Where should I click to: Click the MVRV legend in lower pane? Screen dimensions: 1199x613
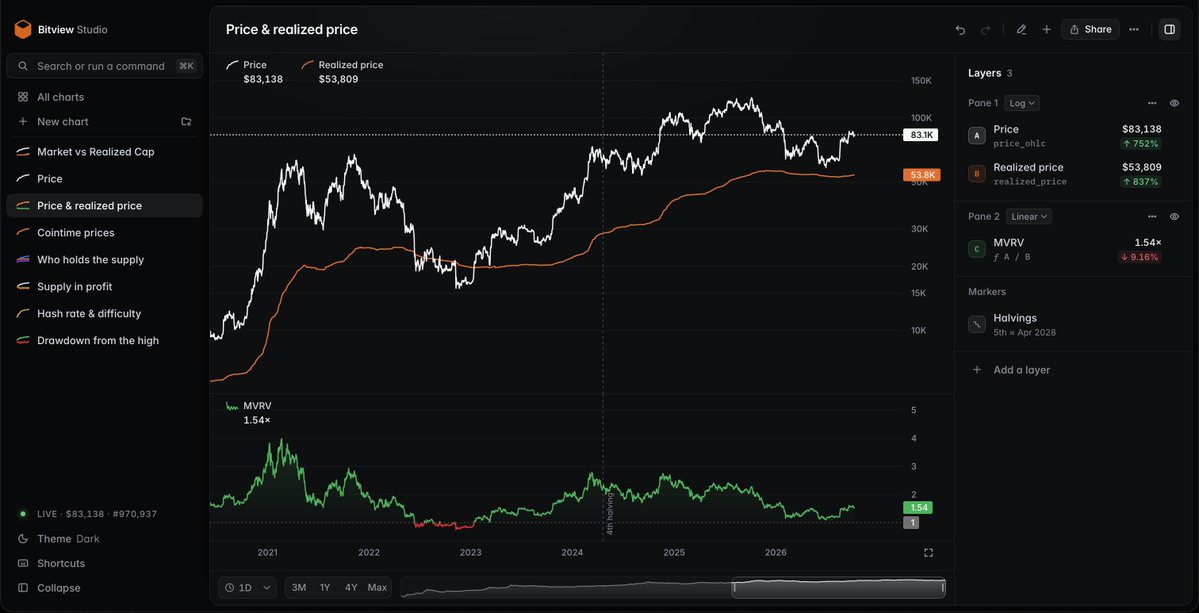point(249,414)
